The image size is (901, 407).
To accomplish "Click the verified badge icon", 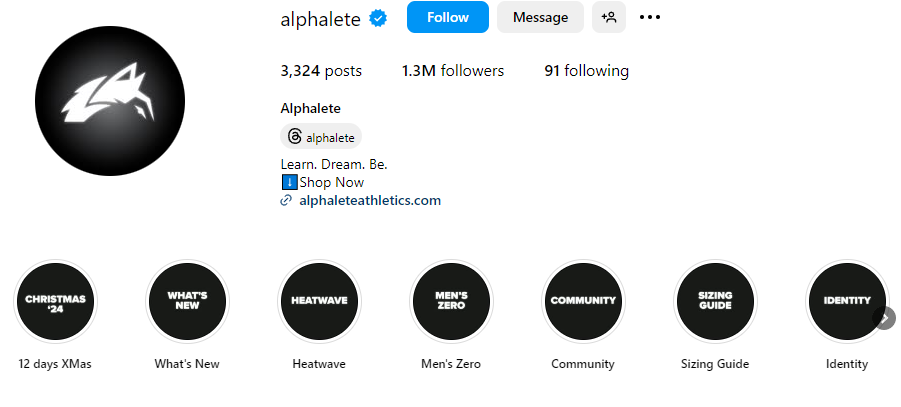I will (x=379, y=18).
